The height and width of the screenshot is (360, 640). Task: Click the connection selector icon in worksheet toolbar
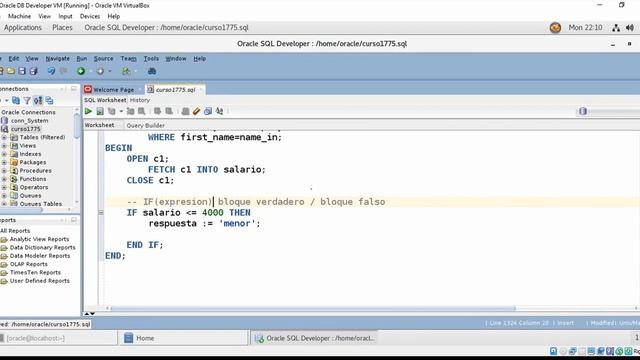point(583,111)
